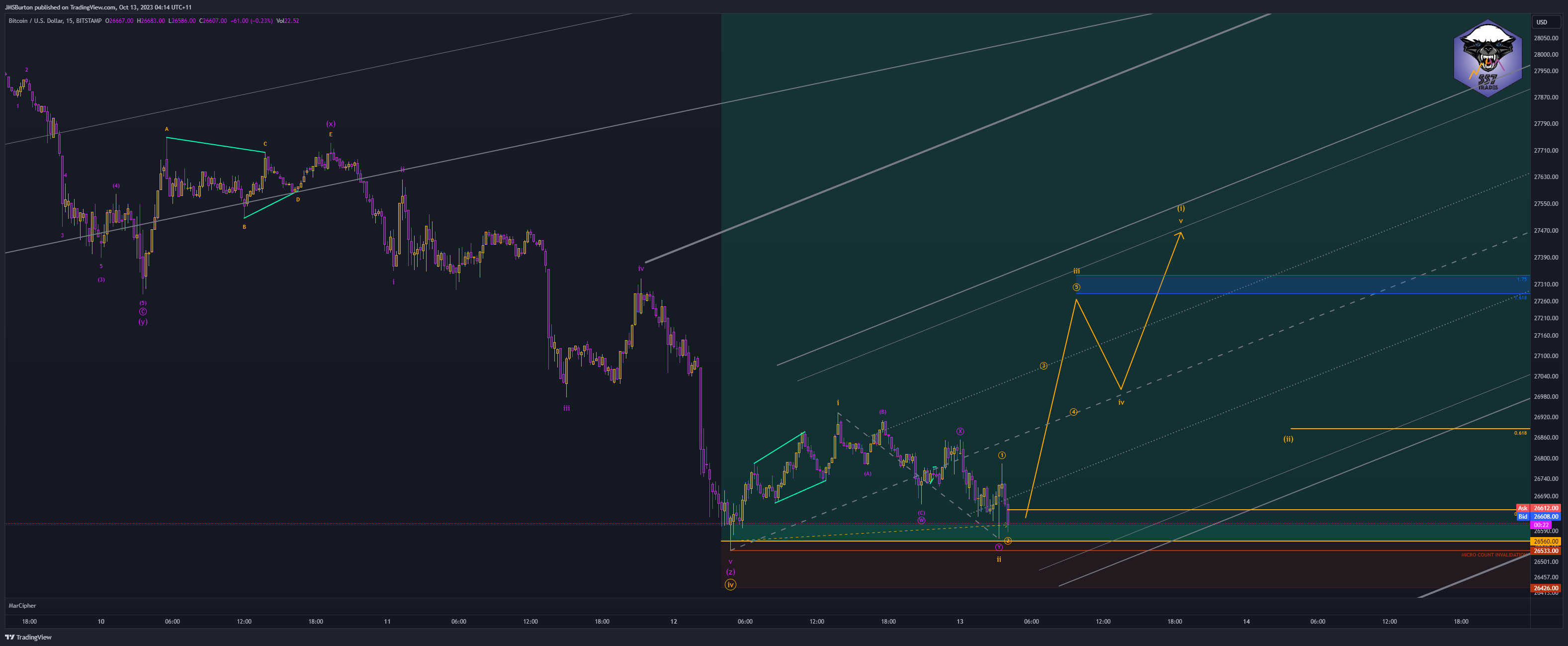Click the 27790.00 price axis value
This screenshot has width=1568, height=646.
click(x=1546, y=124)
